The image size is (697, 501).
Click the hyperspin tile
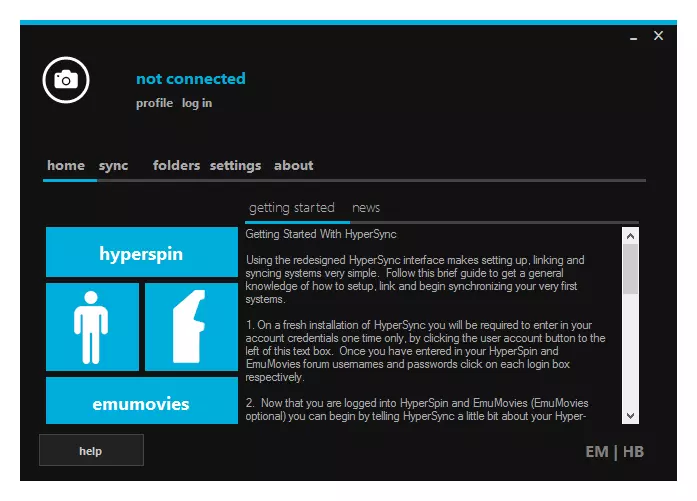point(141,253)
